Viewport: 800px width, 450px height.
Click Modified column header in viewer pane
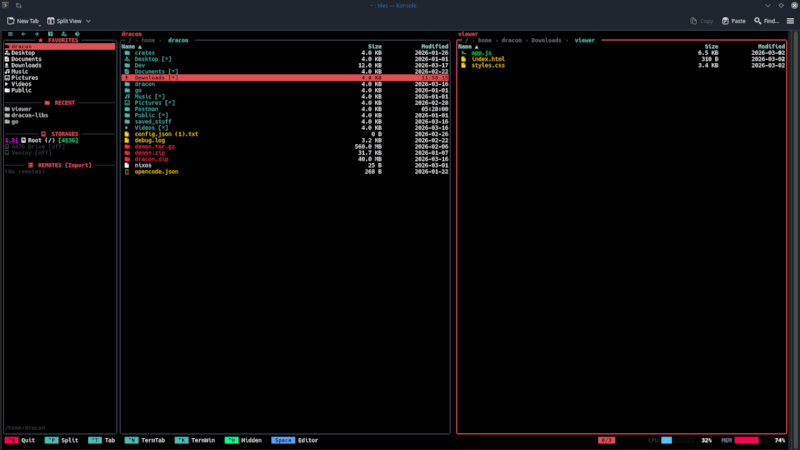coord(771,46)
